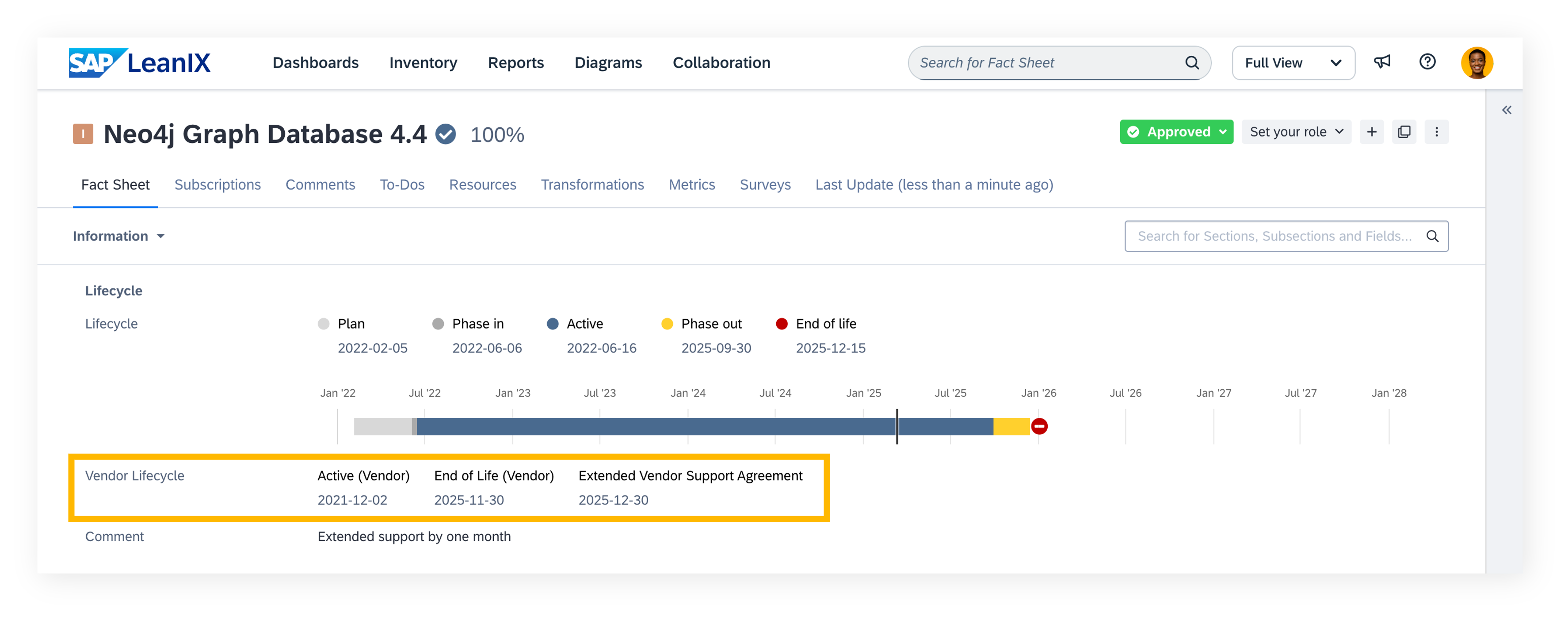The width and height of the screenshot is (1568, 620).
Task: Click the Phase out date 2025-09-30
Action: point(716,348)
